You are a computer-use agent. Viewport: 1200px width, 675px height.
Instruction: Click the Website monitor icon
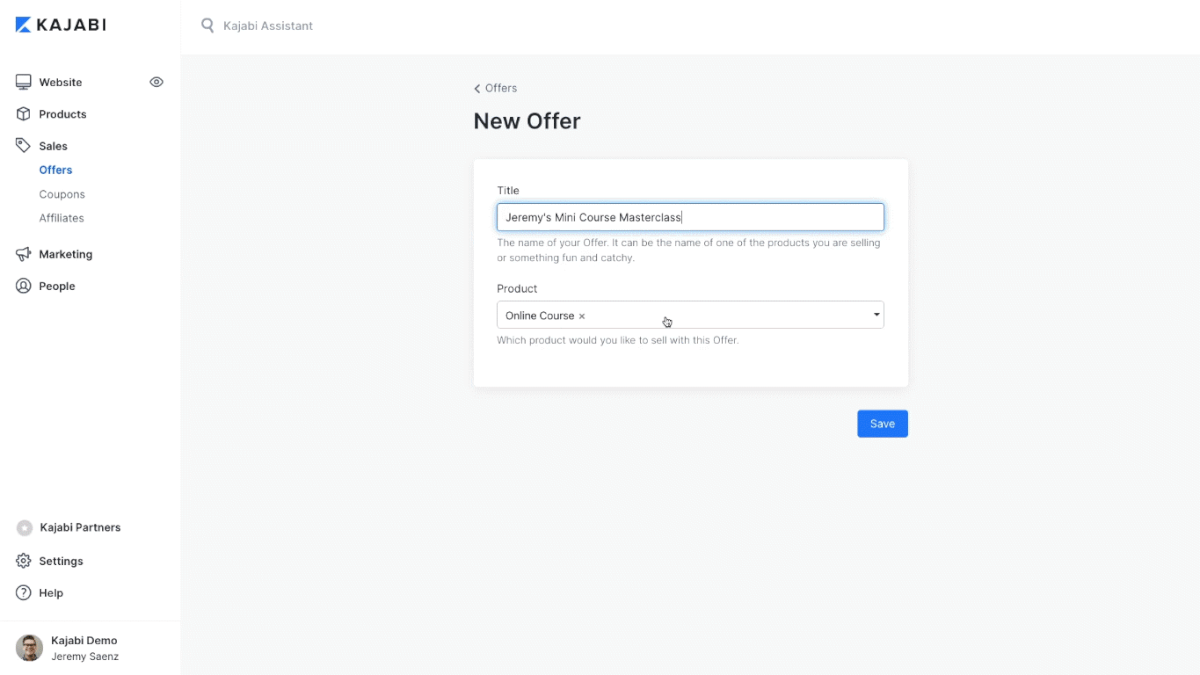click(24, 82)
